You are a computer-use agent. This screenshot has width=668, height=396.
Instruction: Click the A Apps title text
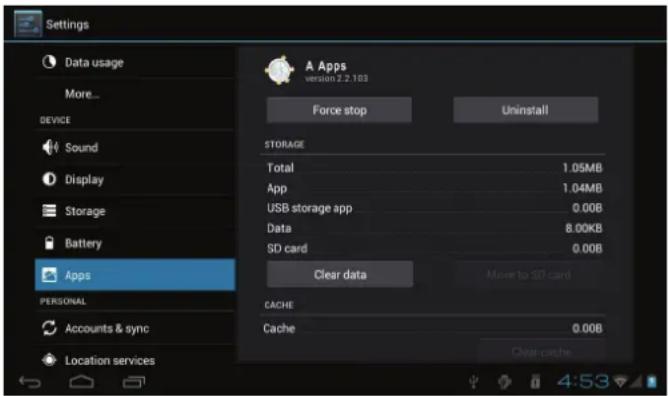(326, 66)
